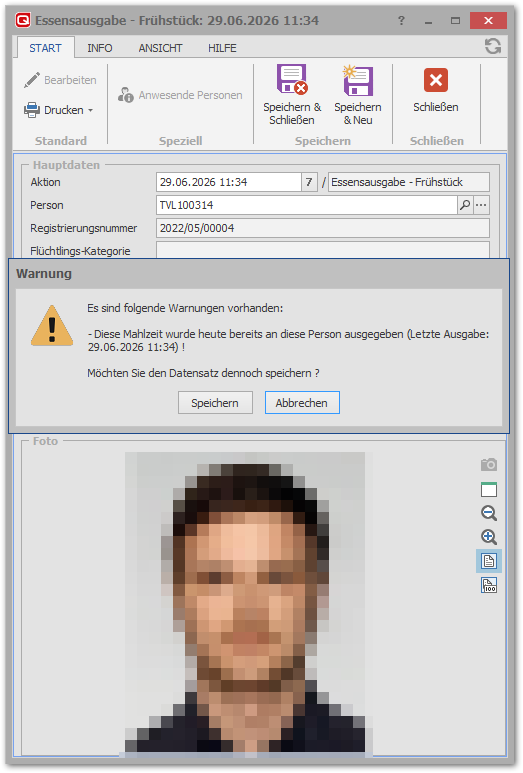Switch to the ANSICHT tab
Image resolution: width=523 pixels, height=773 pixels.
click(160, 48)
